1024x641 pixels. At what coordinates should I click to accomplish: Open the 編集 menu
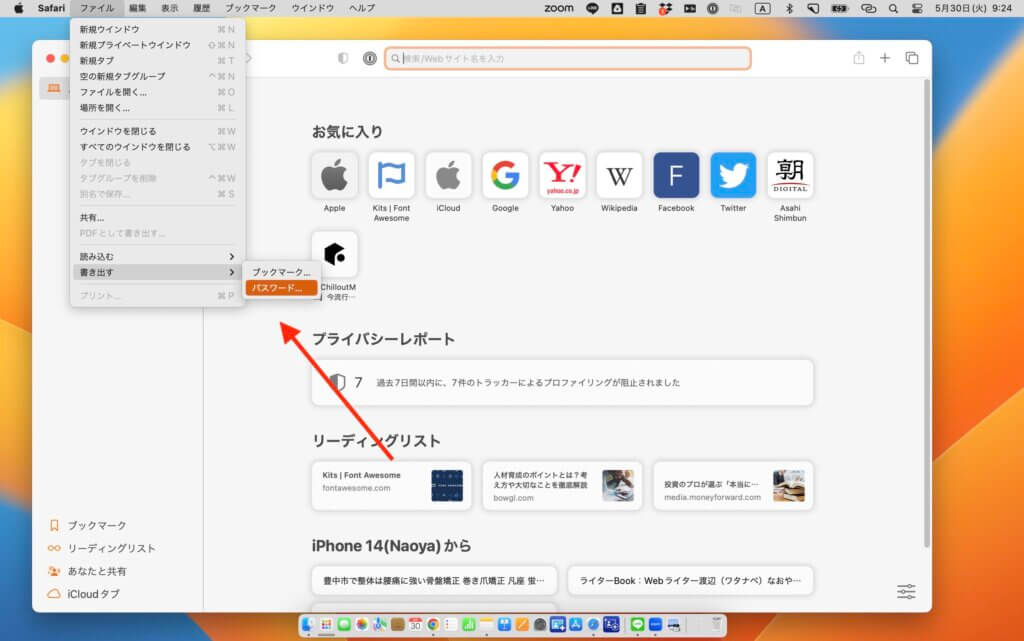(137, 8)
